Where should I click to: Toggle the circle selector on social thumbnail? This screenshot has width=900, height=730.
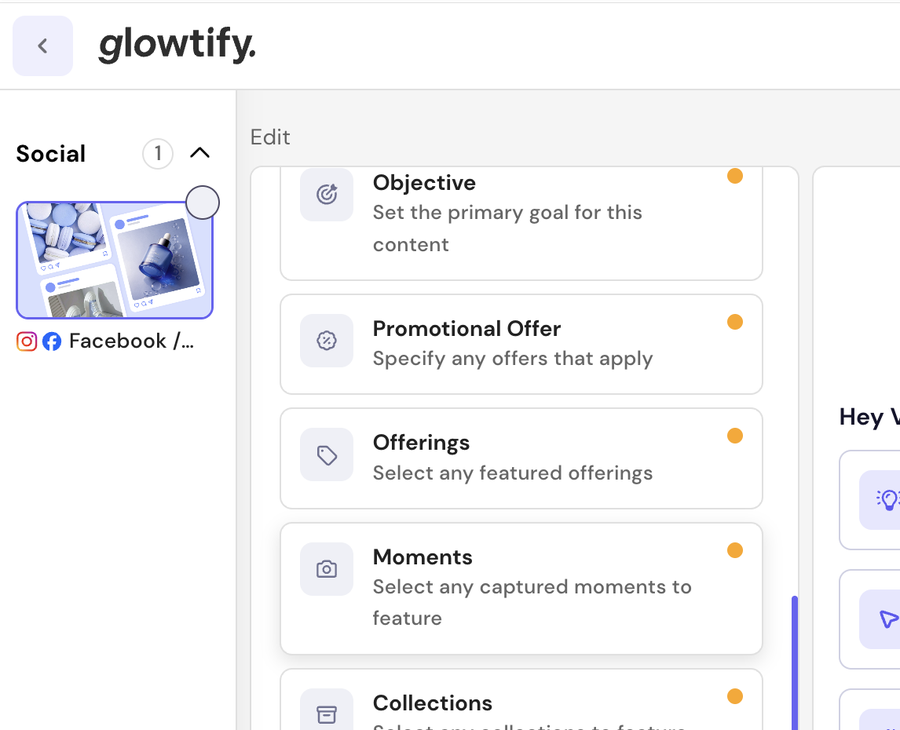point(203,203)
